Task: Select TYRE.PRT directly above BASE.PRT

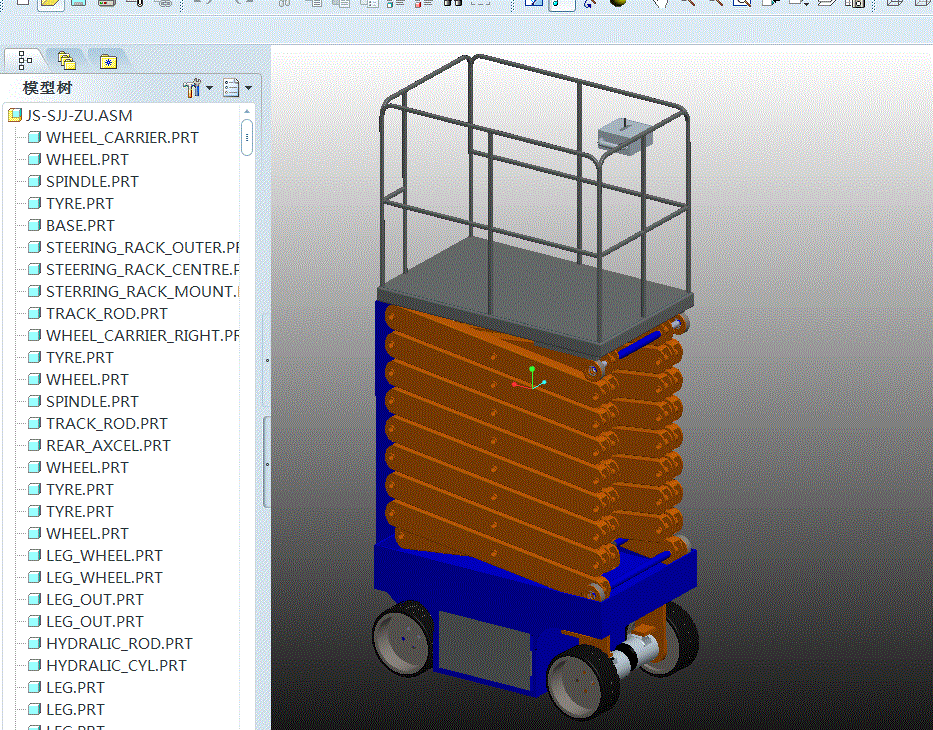Action: (x=71, y=203)
